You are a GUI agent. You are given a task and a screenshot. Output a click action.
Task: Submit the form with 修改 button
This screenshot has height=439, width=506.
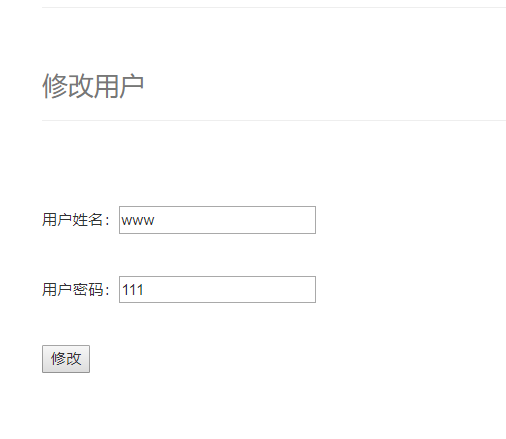coord(66,359)
